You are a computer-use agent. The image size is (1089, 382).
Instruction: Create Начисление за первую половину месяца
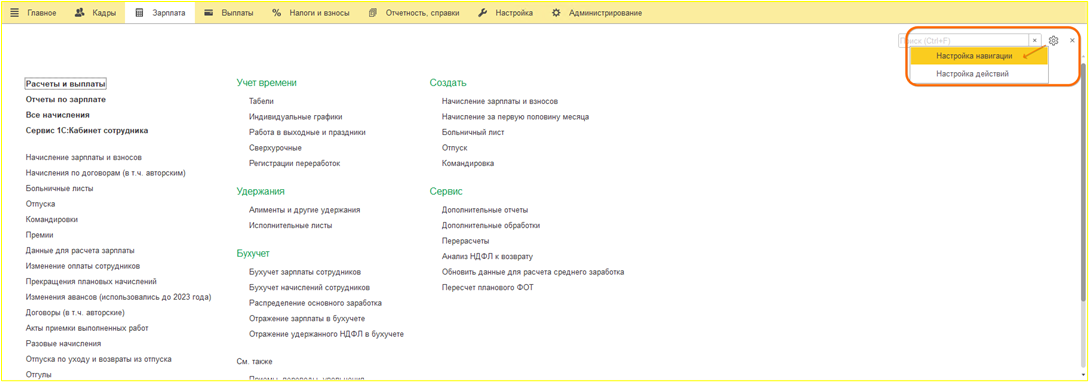pyautogui.click(x=515, y=117)
